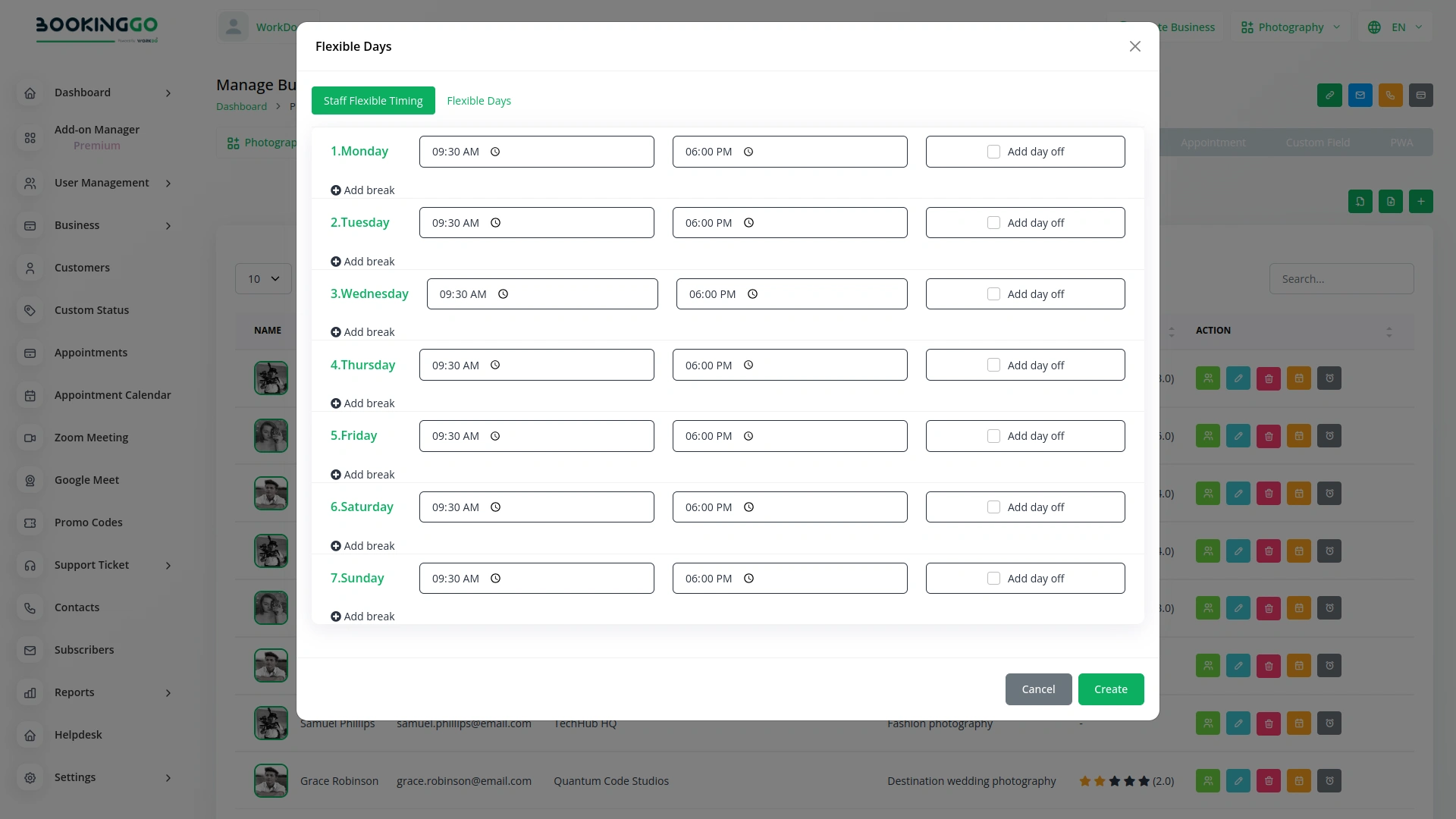Click the green plus icon to add staff
1456x819 pixels.
click(1421, 201)
